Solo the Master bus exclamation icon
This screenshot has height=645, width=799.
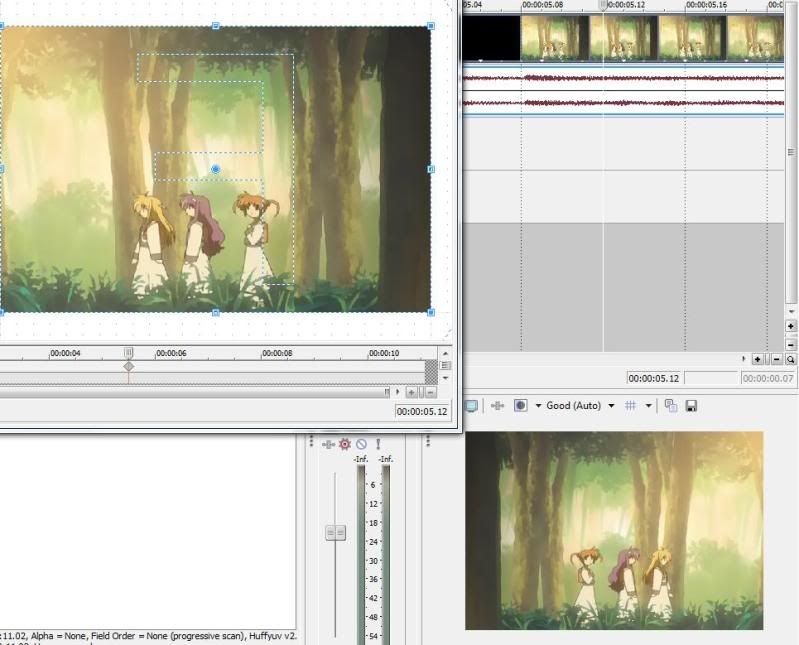(378, 444)
